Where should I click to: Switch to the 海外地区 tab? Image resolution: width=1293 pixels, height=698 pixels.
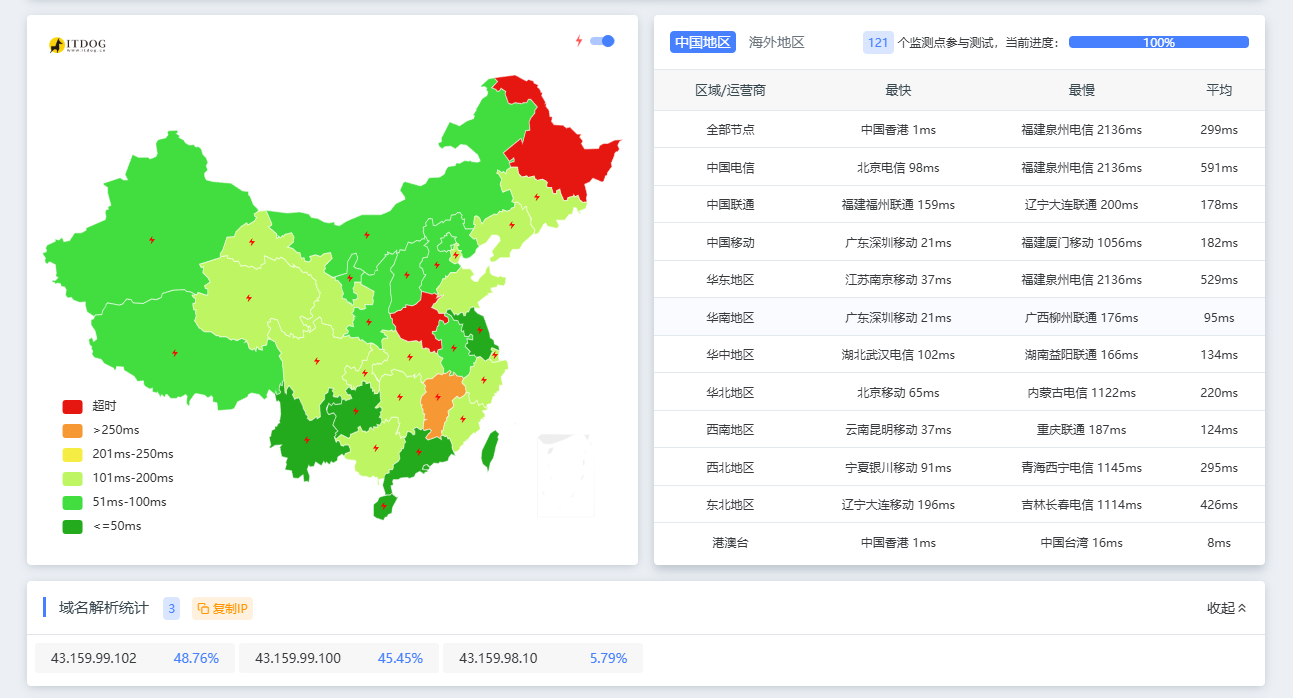coord(776,42)
